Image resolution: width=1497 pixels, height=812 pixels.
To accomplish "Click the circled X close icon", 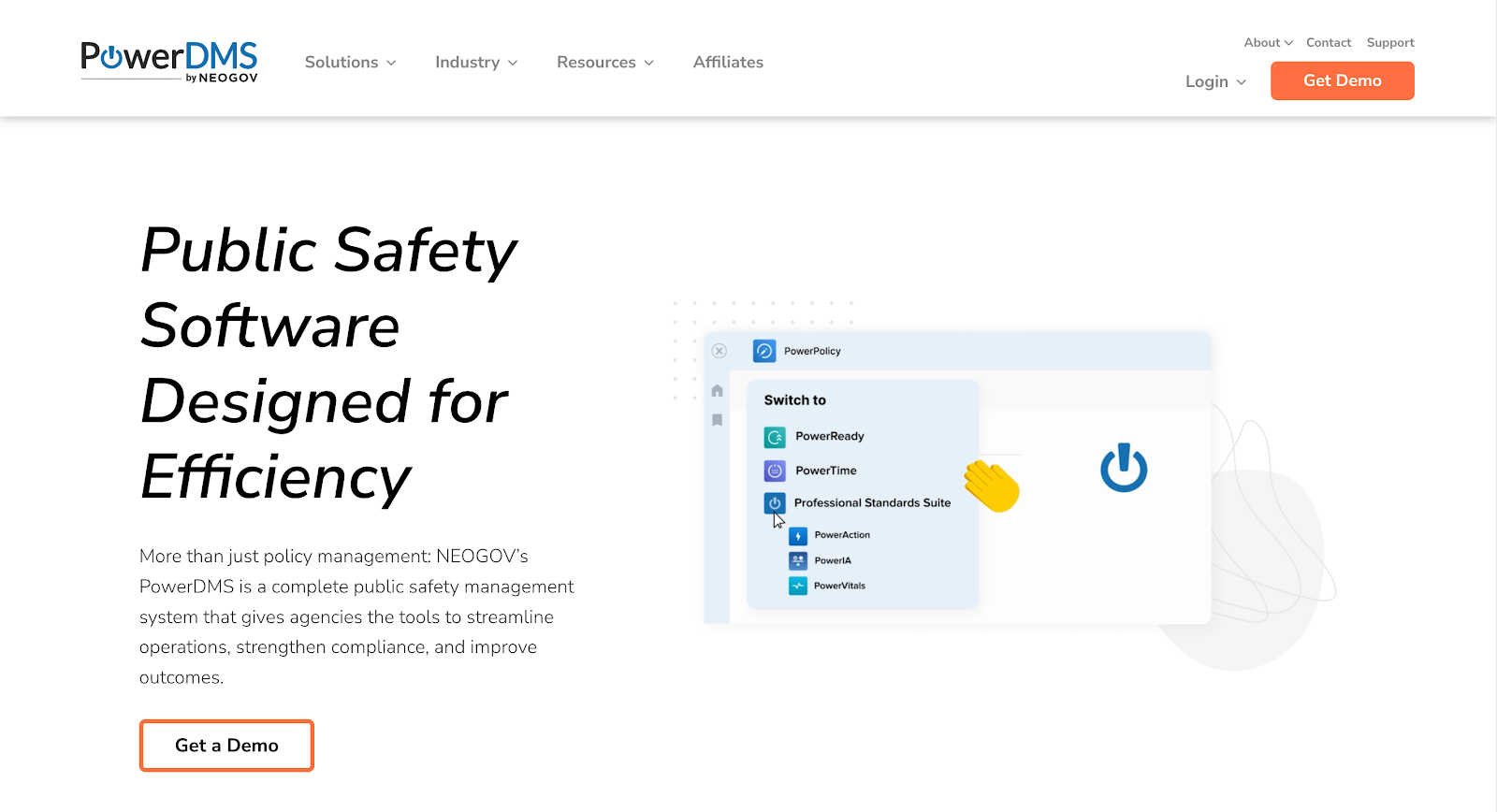I will tap(719, 351).
